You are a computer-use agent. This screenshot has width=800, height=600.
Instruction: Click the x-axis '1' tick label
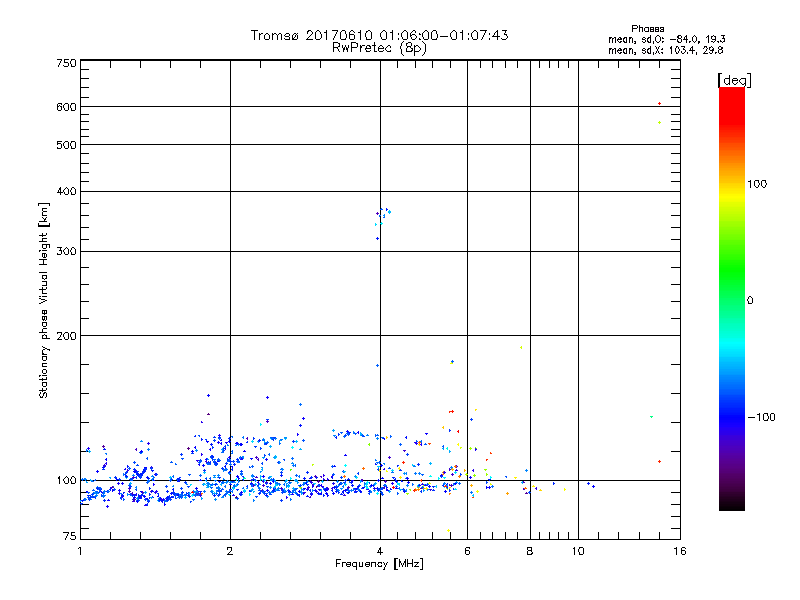pyautogui.click(x=80, y=551)
